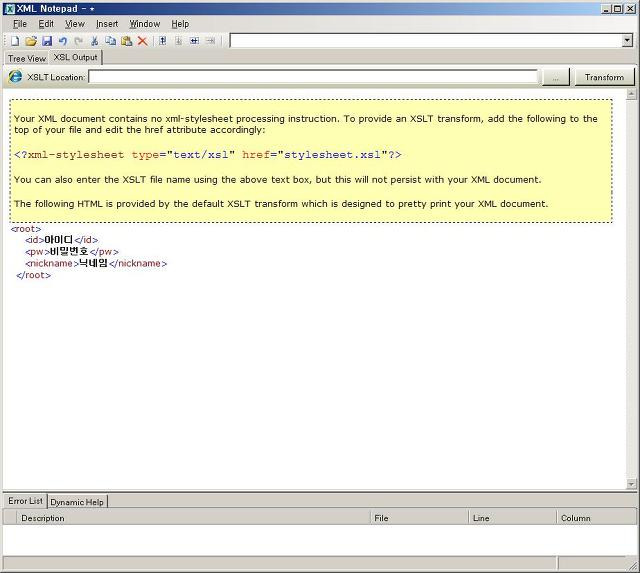Click the <nickname> element line

click(x=96, y=263)
